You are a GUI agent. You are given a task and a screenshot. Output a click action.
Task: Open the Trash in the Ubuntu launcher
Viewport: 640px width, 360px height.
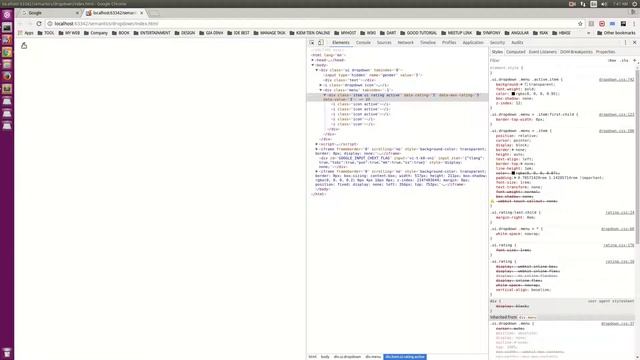(x=7, y=352)
